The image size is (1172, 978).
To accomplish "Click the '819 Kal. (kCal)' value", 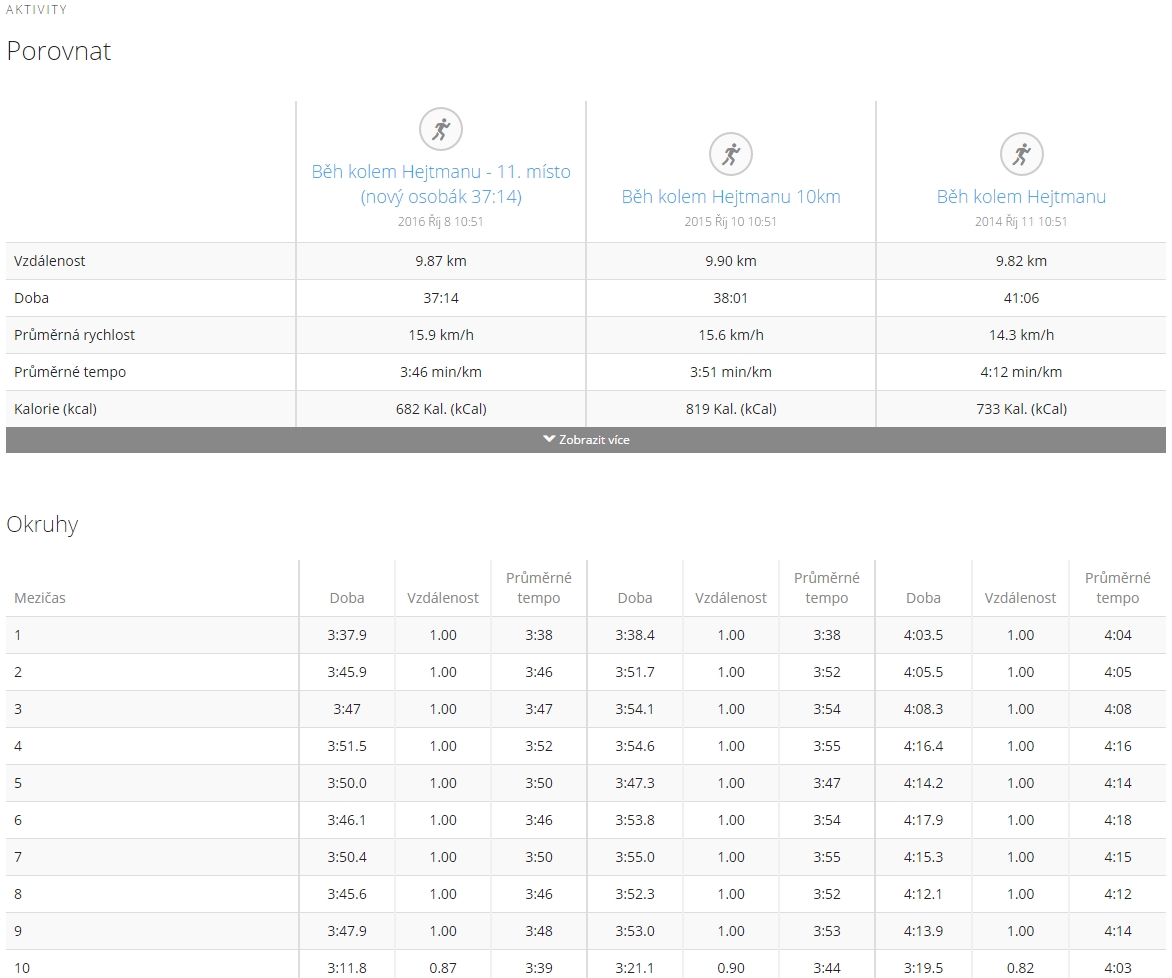I will (731, 409).
